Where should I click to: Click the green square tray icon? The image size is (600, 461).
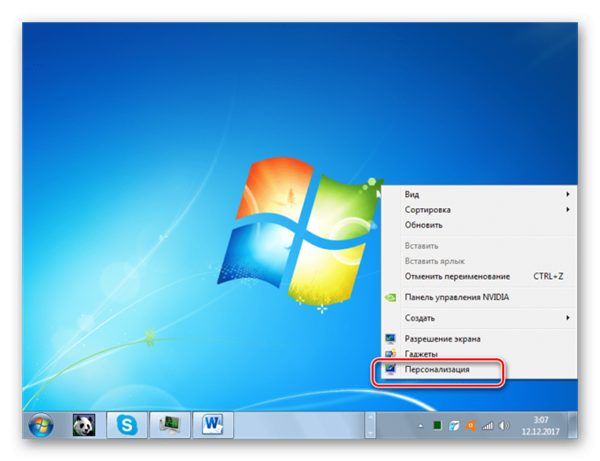(437, 425)
